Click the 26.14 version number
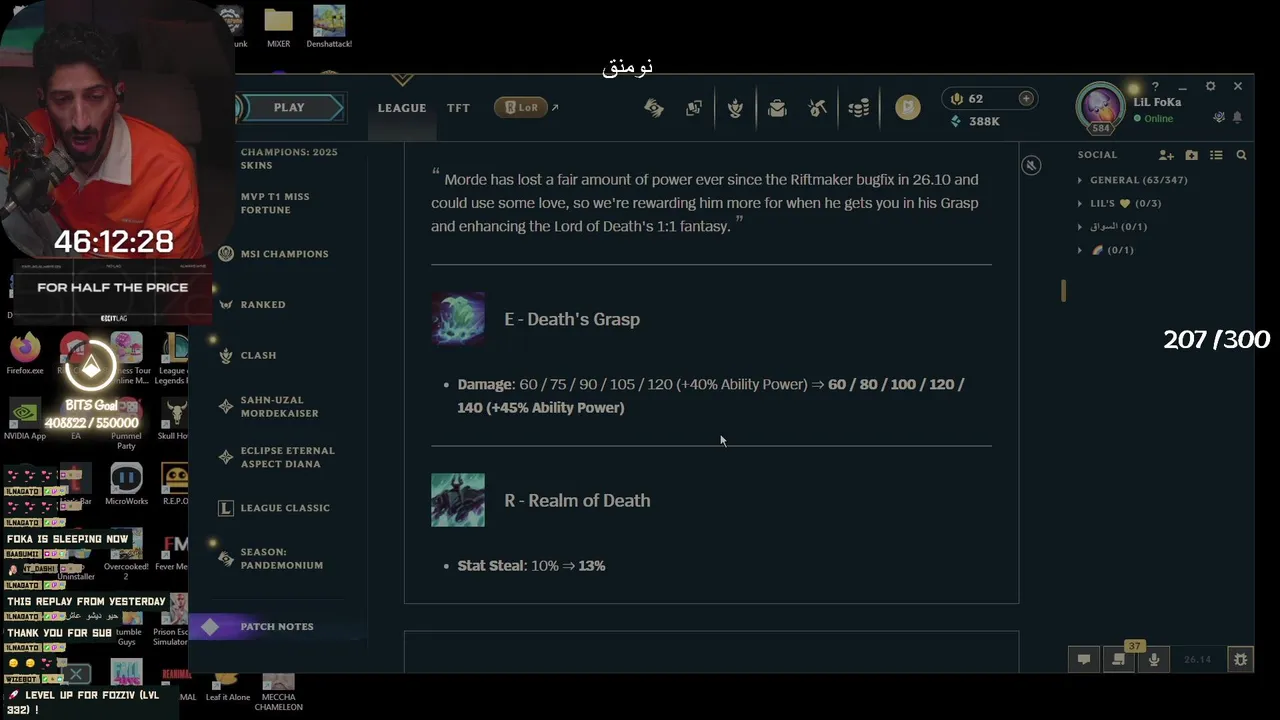The height and width of the screenshot is (720, 1280). tap(1197, 660)
